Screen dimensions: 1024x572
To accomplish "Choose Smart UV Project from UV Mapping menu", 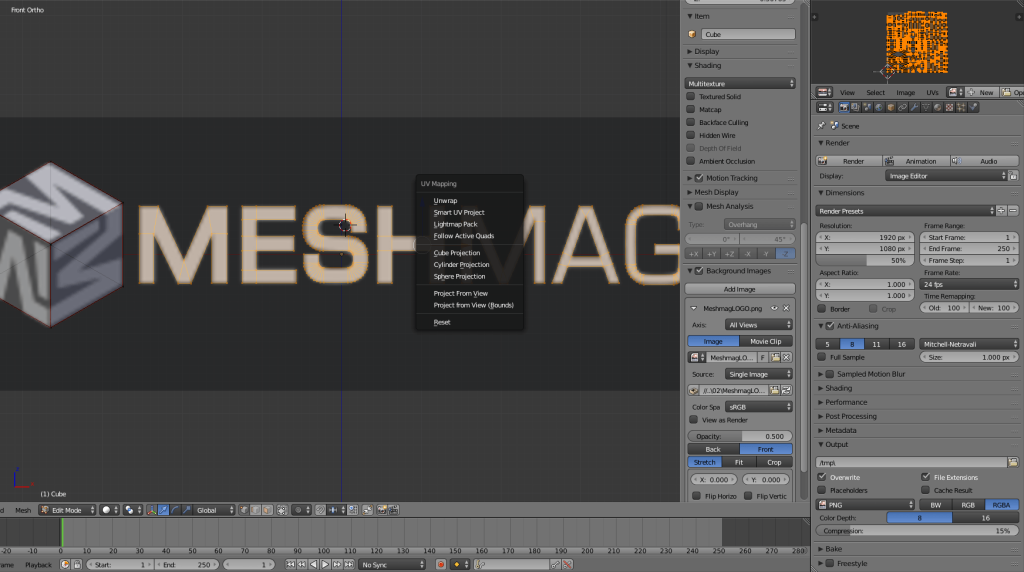I will 459,212.
